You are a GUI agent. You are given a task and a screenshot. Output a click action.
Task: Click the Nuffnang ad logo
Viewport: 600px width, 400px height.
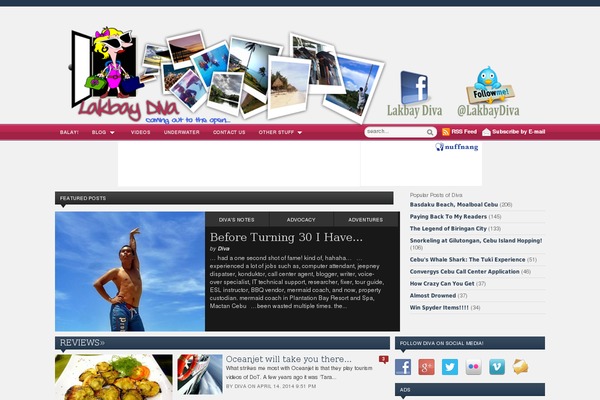pos(457,147)
